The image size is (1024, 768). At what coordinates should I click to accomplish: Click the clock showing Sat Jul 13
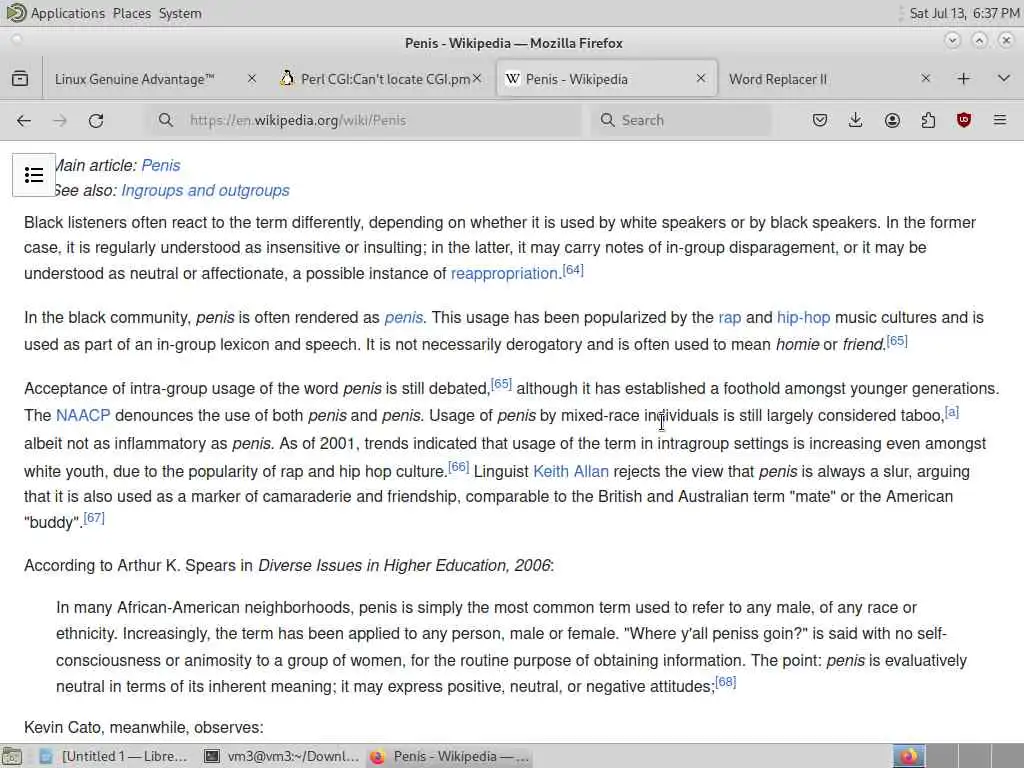[964, 13]
